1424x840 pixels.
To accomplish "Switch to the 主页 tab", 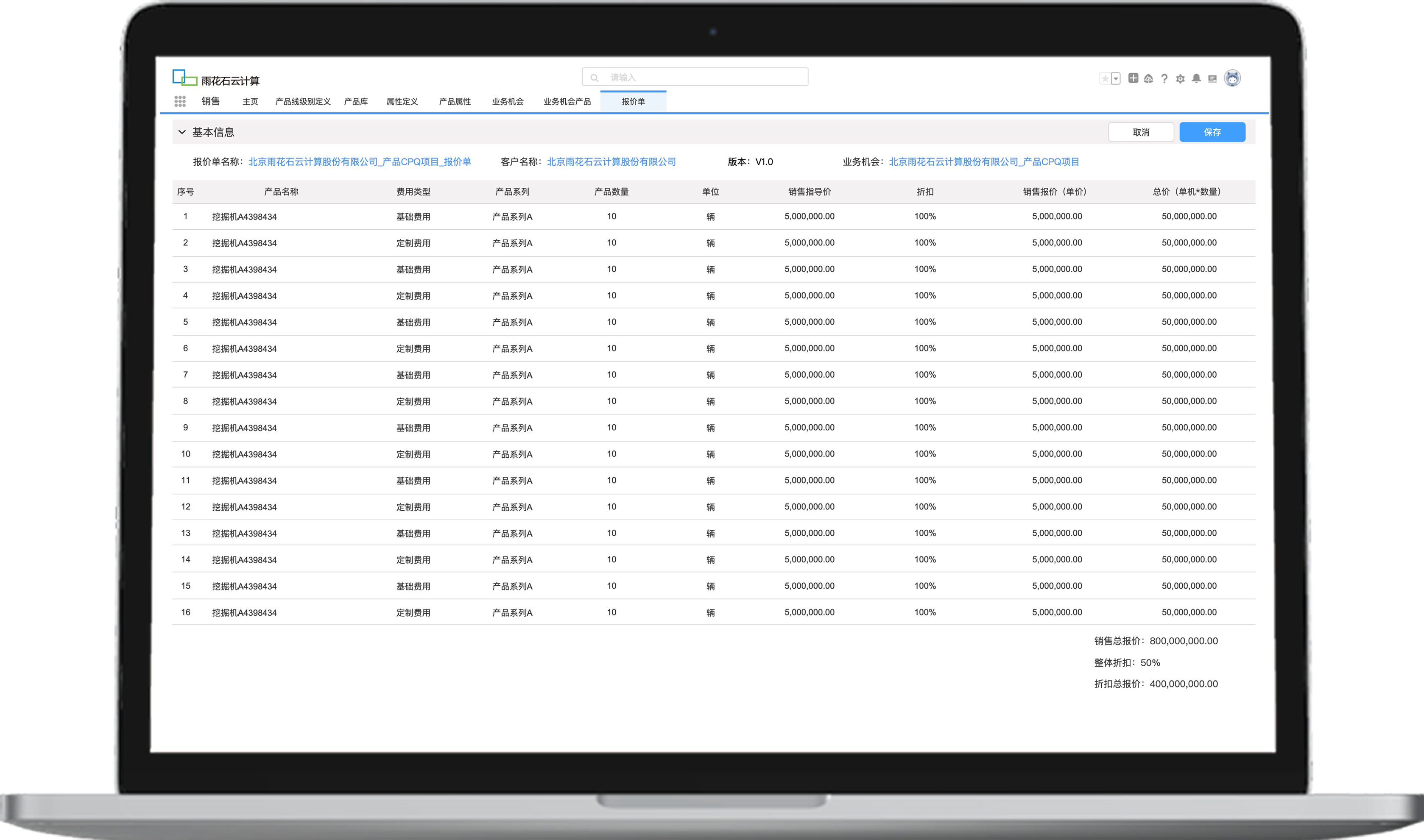I will 250,101.
